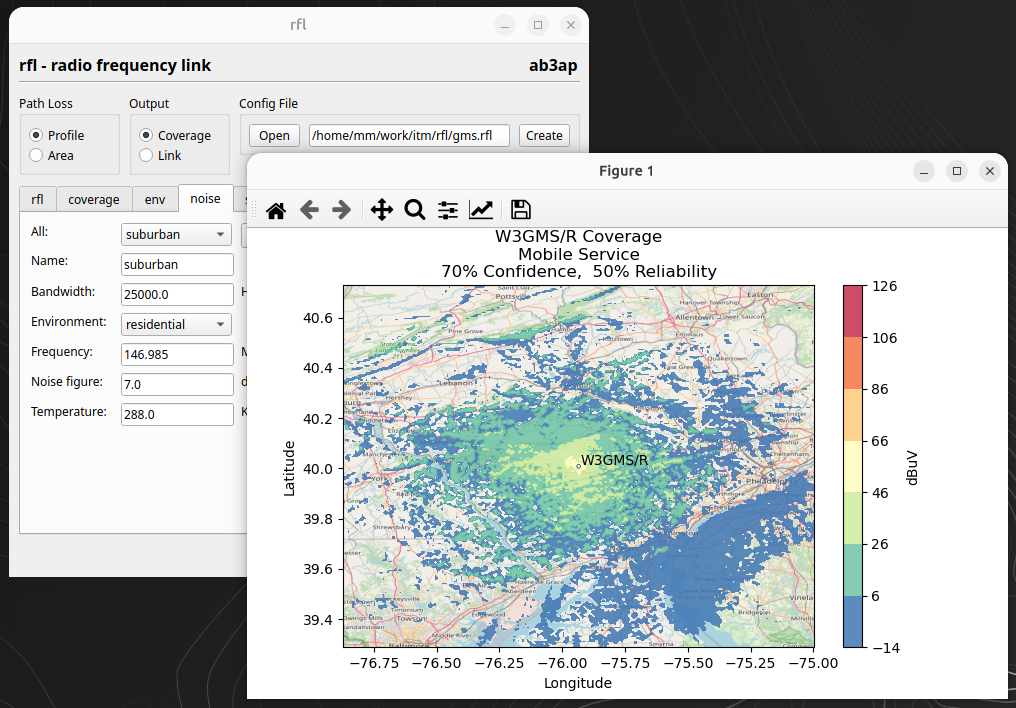
Task: Expand the Environment residential dropdown
Action: click(x=176, y=325)
